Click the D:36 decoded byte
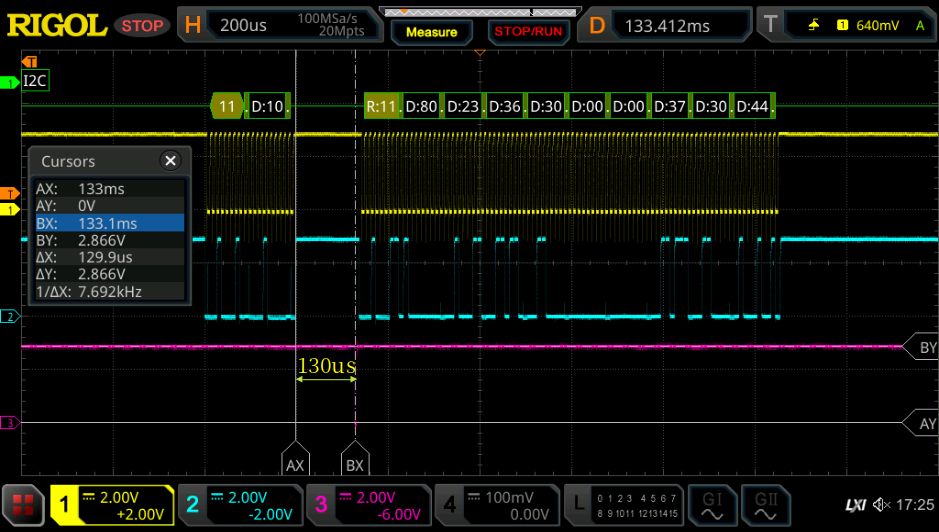 504,107
